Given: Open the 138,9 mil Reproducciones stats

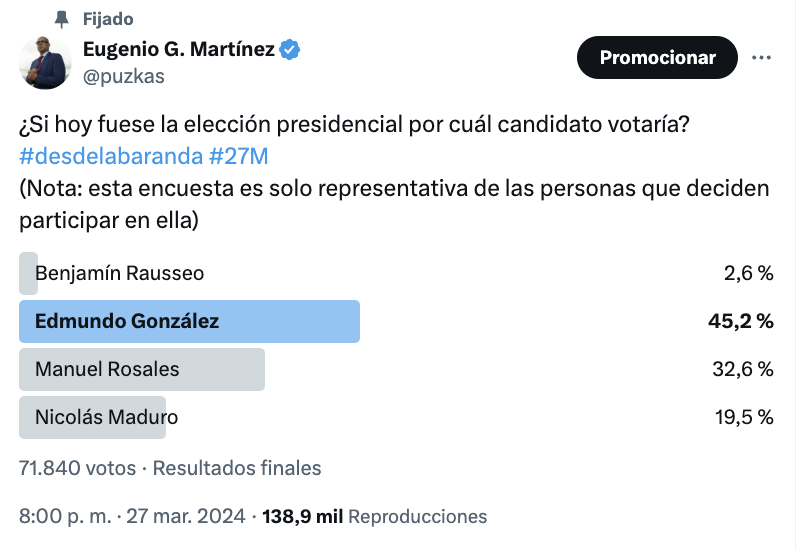Looking at the screenshot, I should coord(374,516).
